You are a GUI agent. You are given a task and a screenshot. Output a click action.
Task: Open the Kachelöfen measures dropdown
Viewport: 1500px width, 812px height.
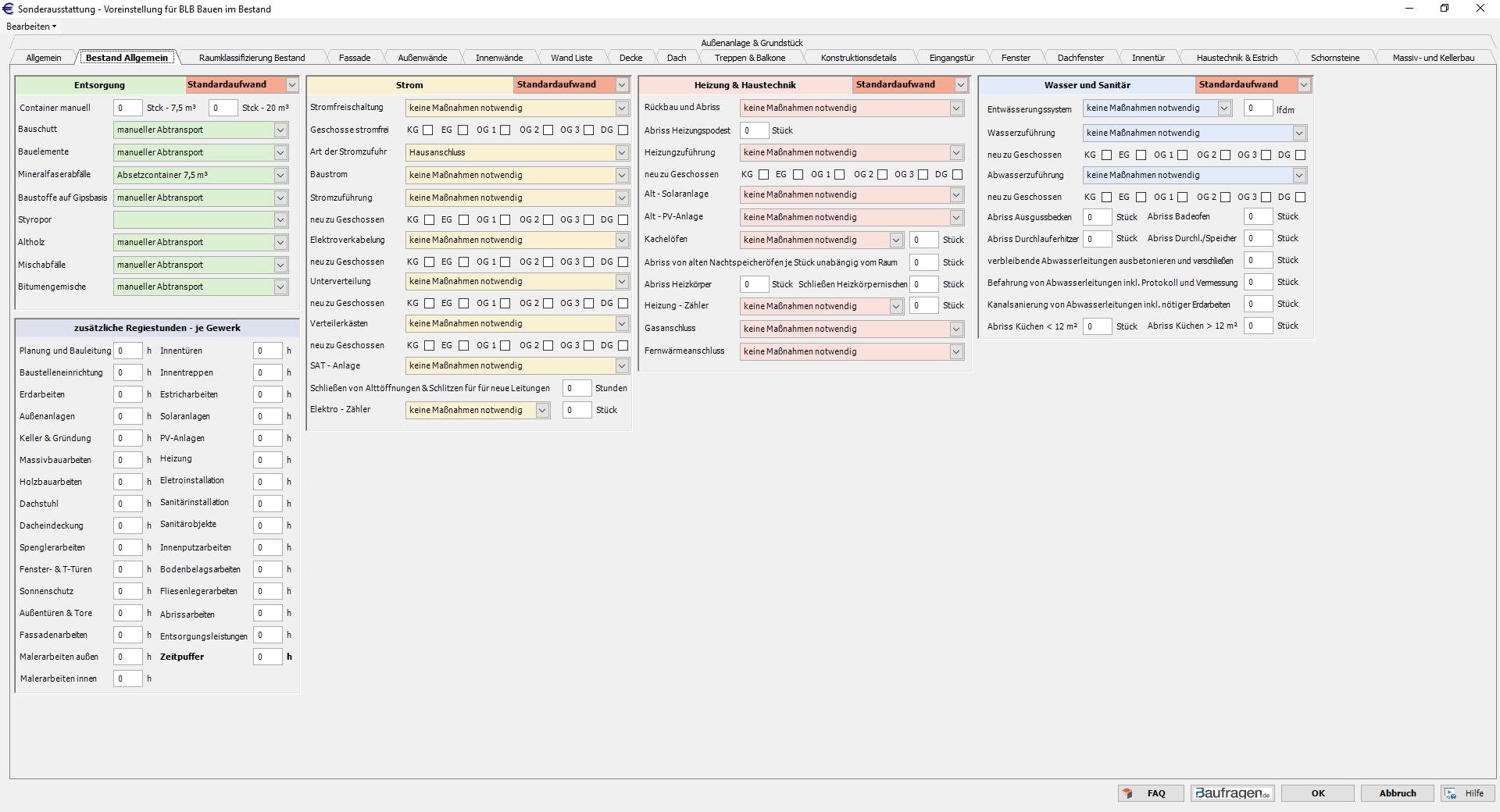[896, 240]
